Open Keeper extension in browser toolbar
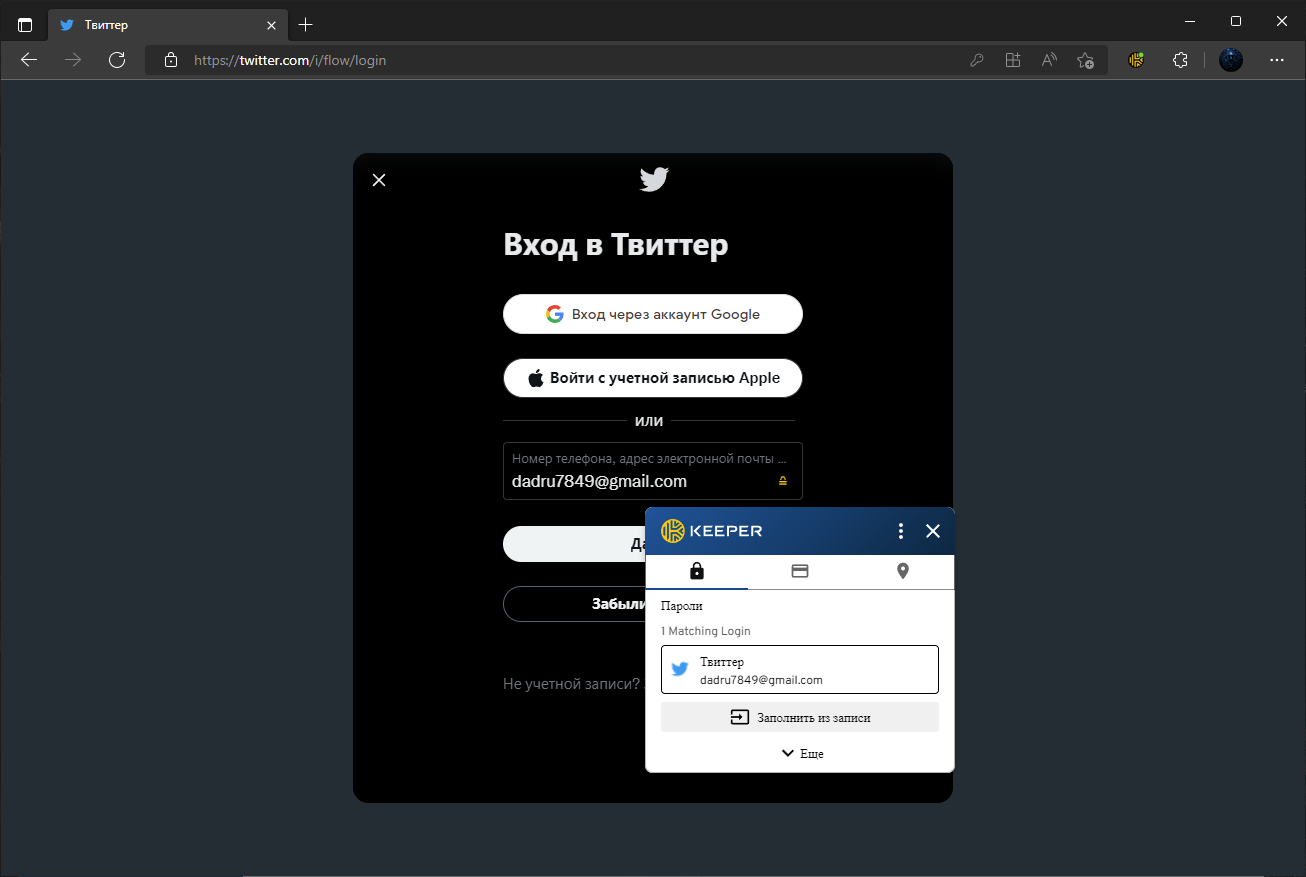Viewport: 1306px width, 877px height. 1136,60
